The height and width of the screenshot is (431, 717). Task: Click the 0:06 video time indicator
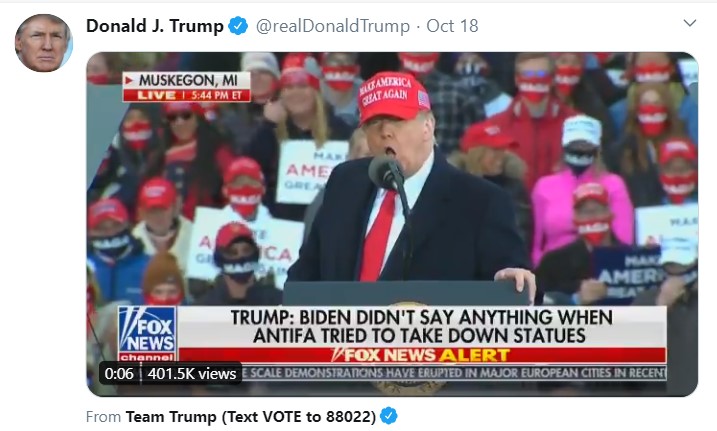(119, 373)
